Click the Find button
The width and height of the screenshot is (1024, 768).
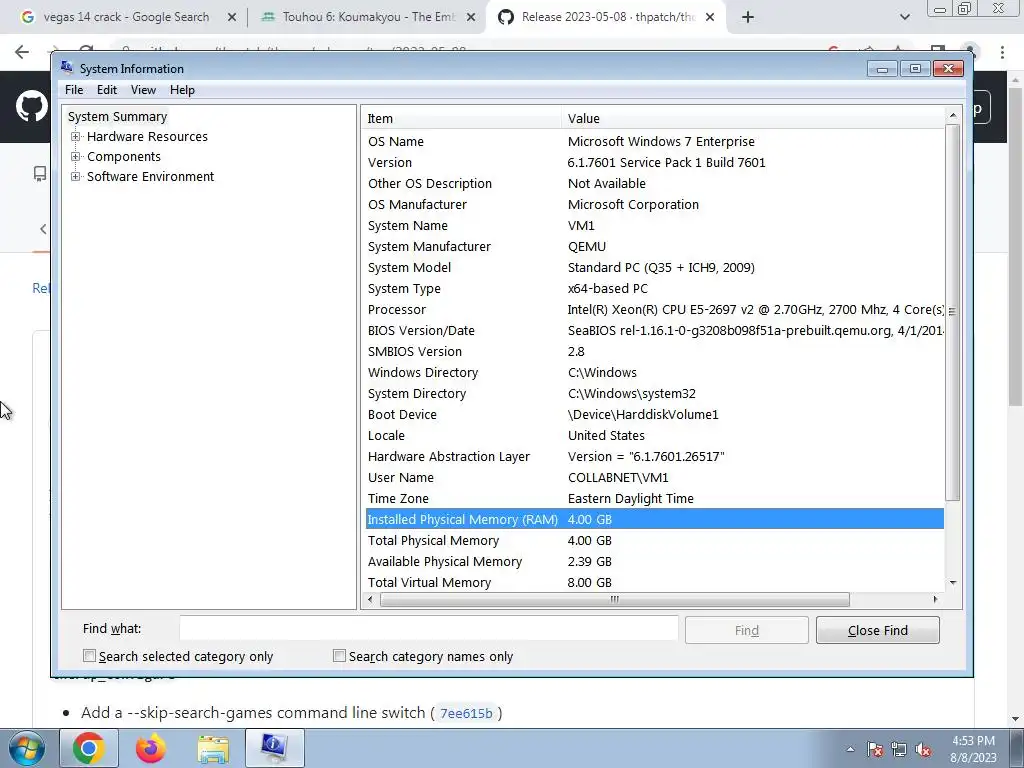(x=746, y=630)
